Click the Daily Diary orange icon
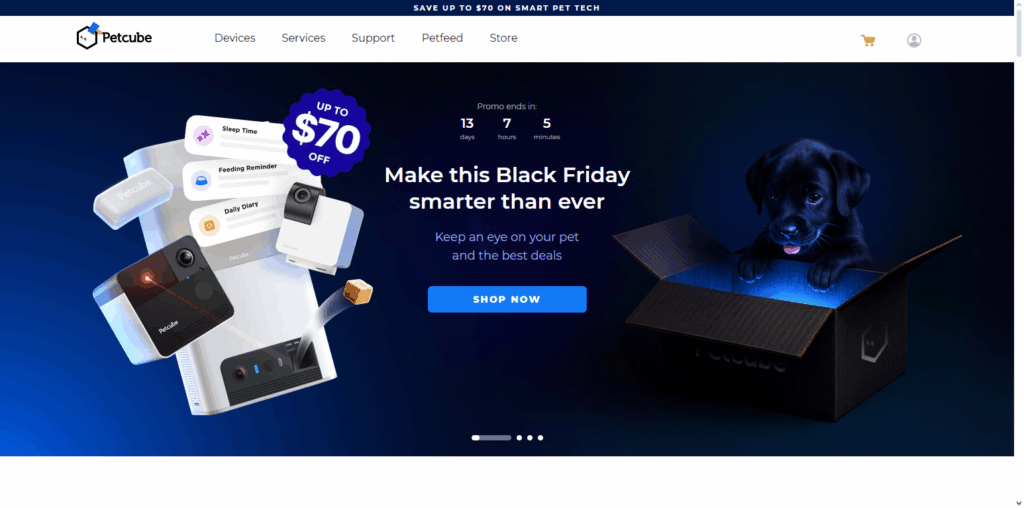1024x508 pixels. click(209, 225)
